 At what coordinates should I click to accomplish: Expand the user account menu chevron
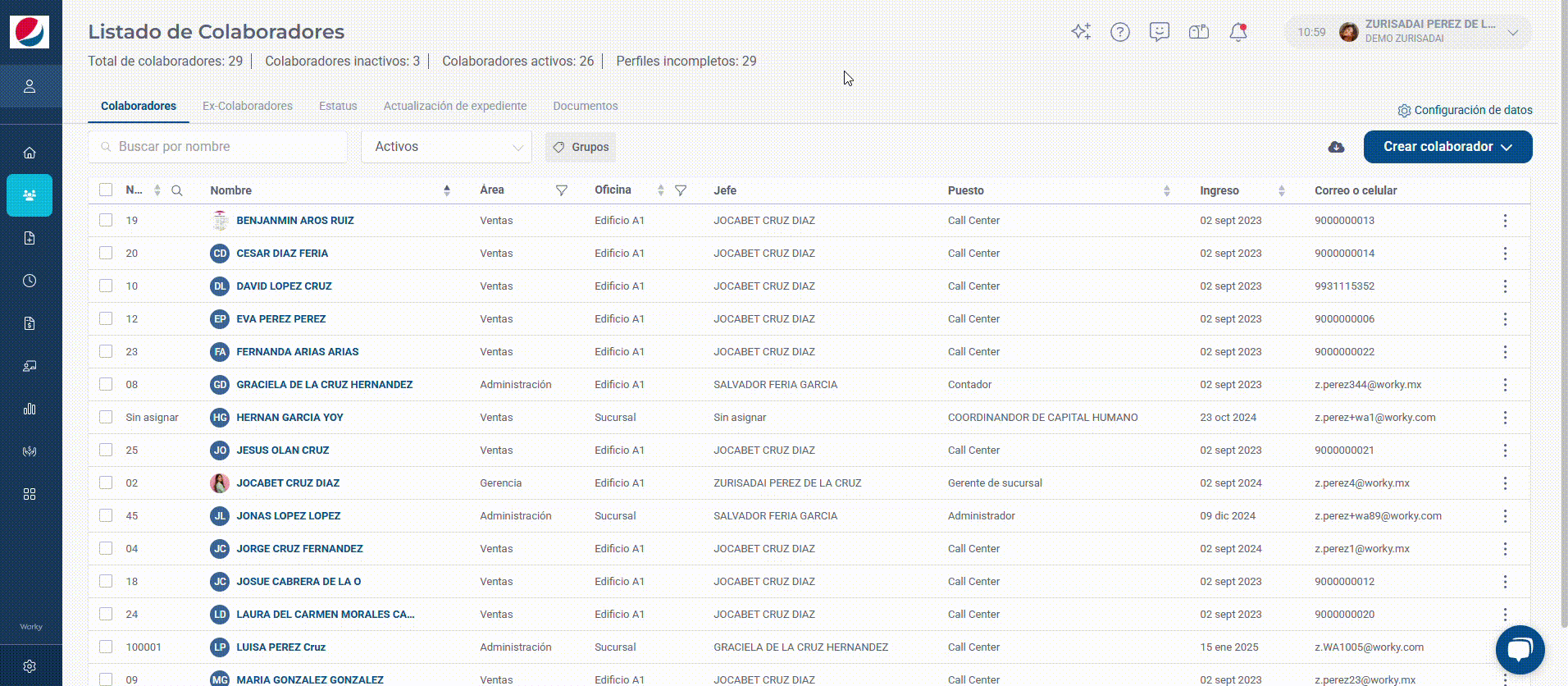tap(1513, 33)
